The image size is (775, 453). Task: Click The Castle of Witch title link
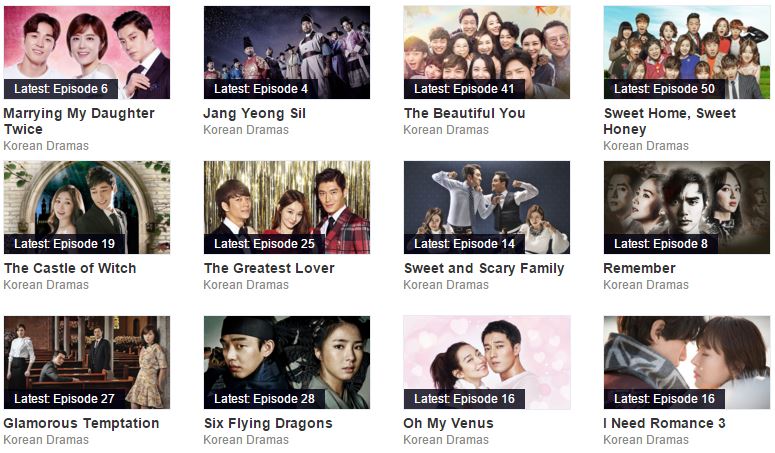[x=70, y=268]
